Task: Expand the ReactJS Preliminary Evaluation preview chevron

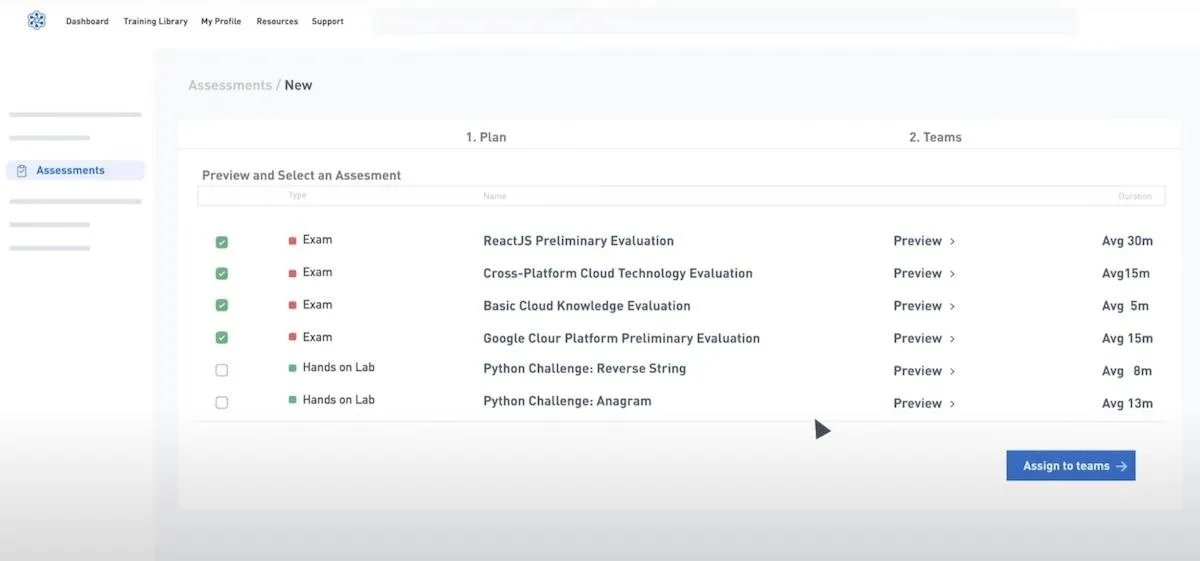Action: click(x=952, y=242)
